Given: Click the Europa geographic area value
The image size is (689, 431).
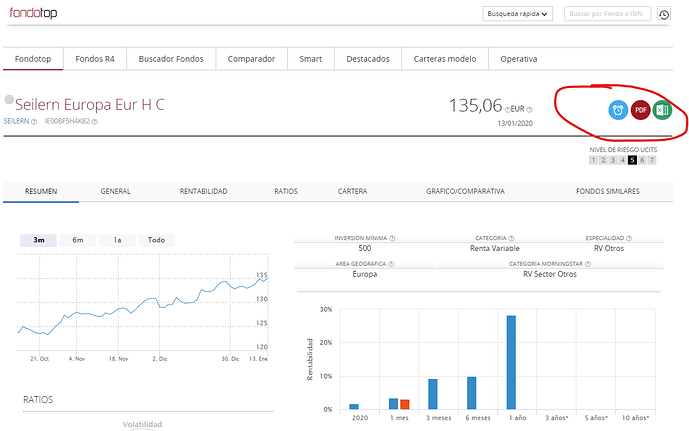Looking at the screenshot, I should coord(365,274).
